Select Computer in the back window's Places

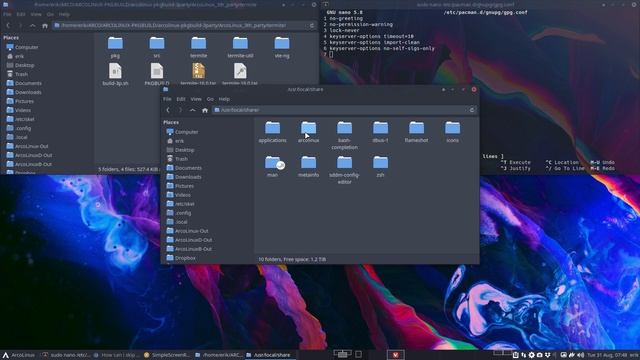tap(22, 47)
